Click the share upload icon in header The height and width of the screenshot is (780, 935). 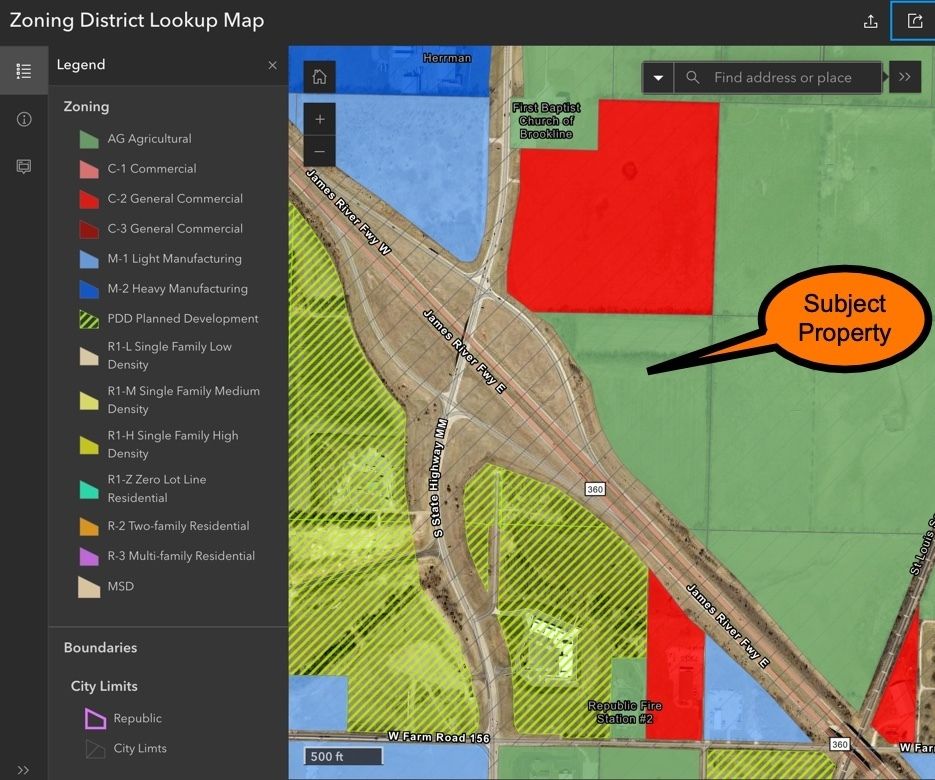[871, 21]
